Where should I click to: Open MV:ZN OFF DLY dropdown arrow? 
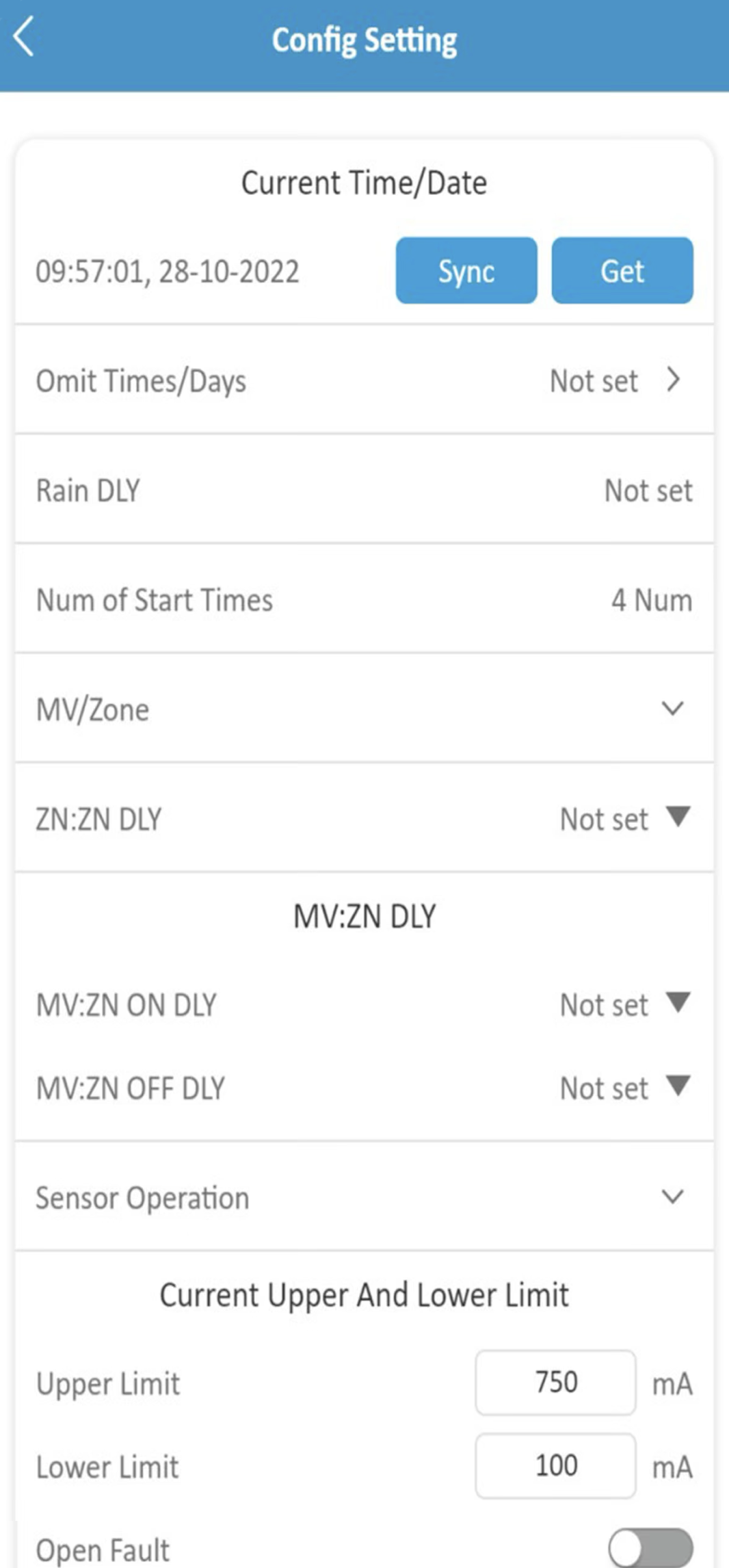pyautogui.click(x=678, y=1086)
